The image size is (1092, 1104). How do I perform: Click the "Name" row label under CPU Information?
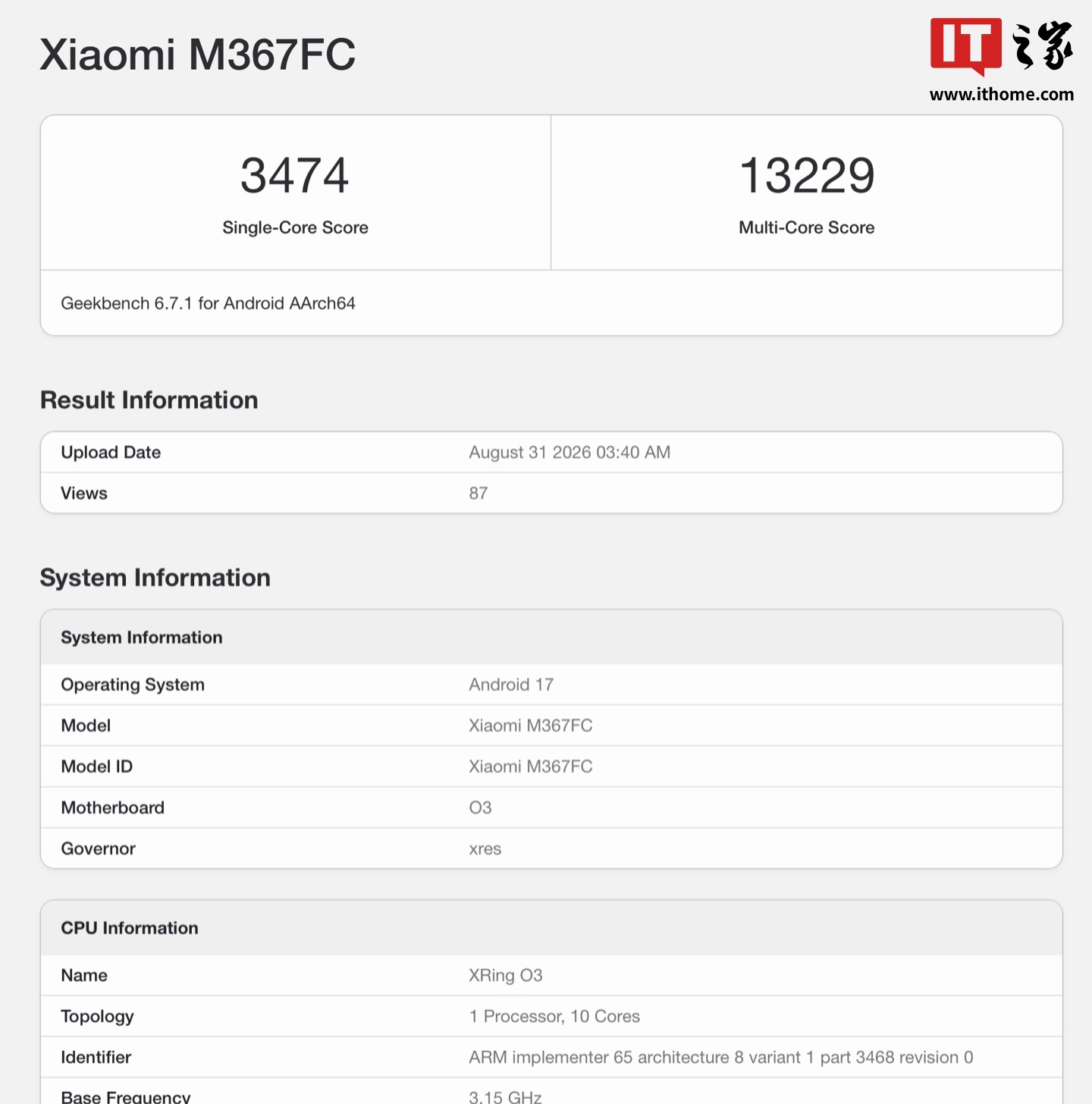84,975
